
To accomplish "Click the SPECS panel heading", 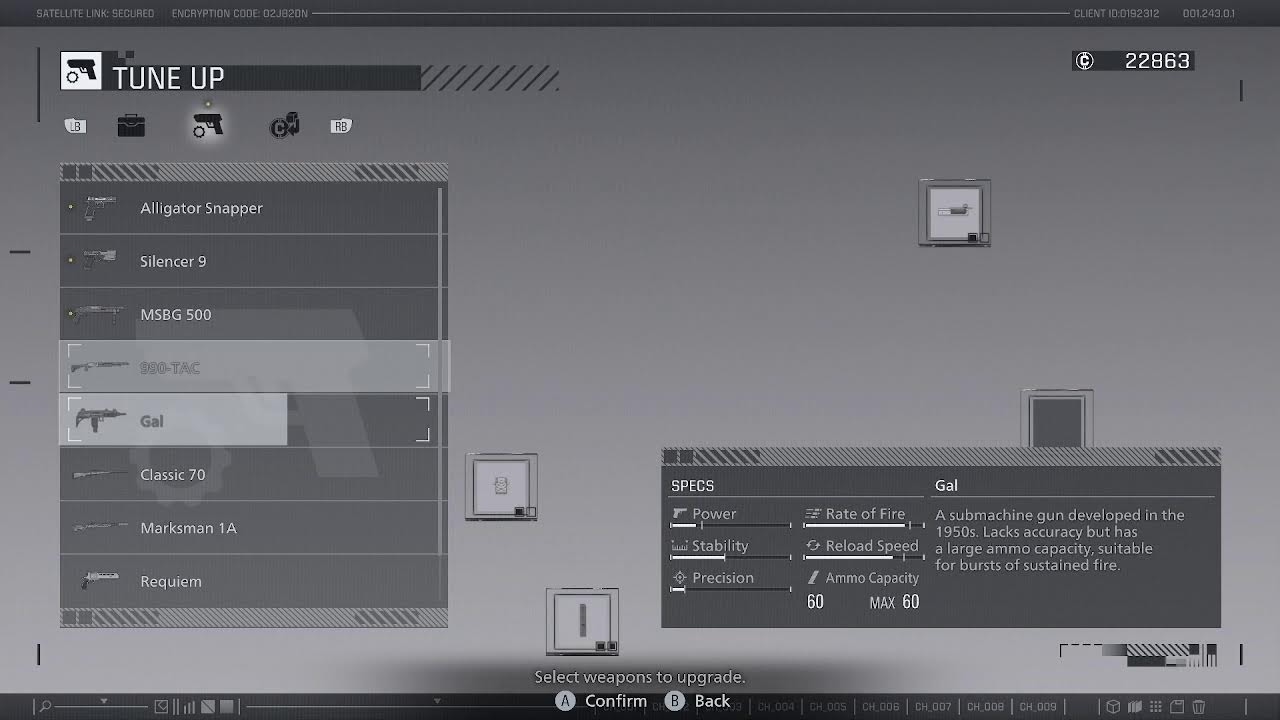I will 692,486.
